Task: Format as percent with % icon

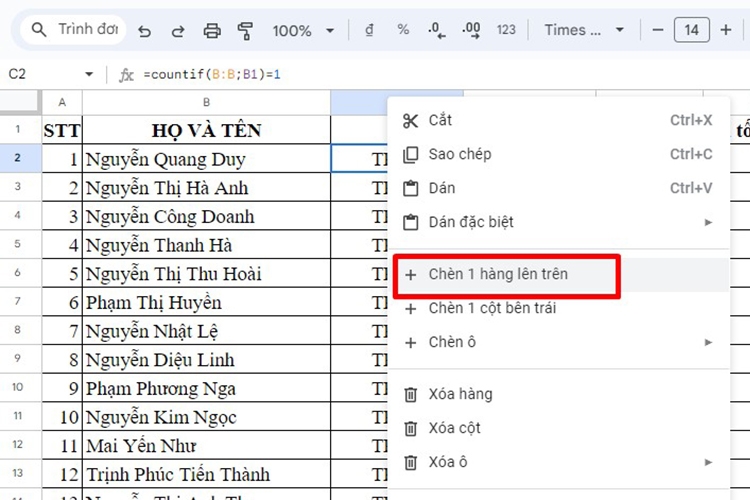Action: pos(403,30)
